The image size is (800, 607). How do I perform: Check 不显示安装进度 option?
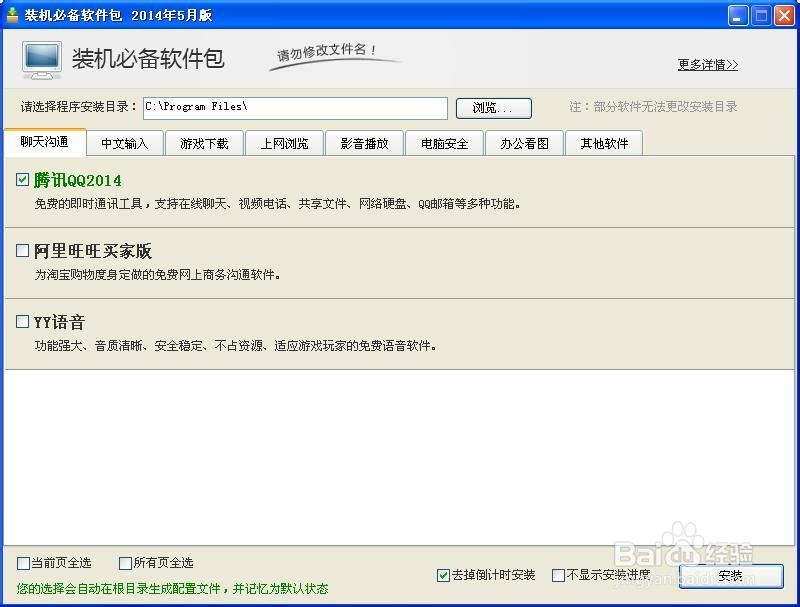click(x=558, y=575)
